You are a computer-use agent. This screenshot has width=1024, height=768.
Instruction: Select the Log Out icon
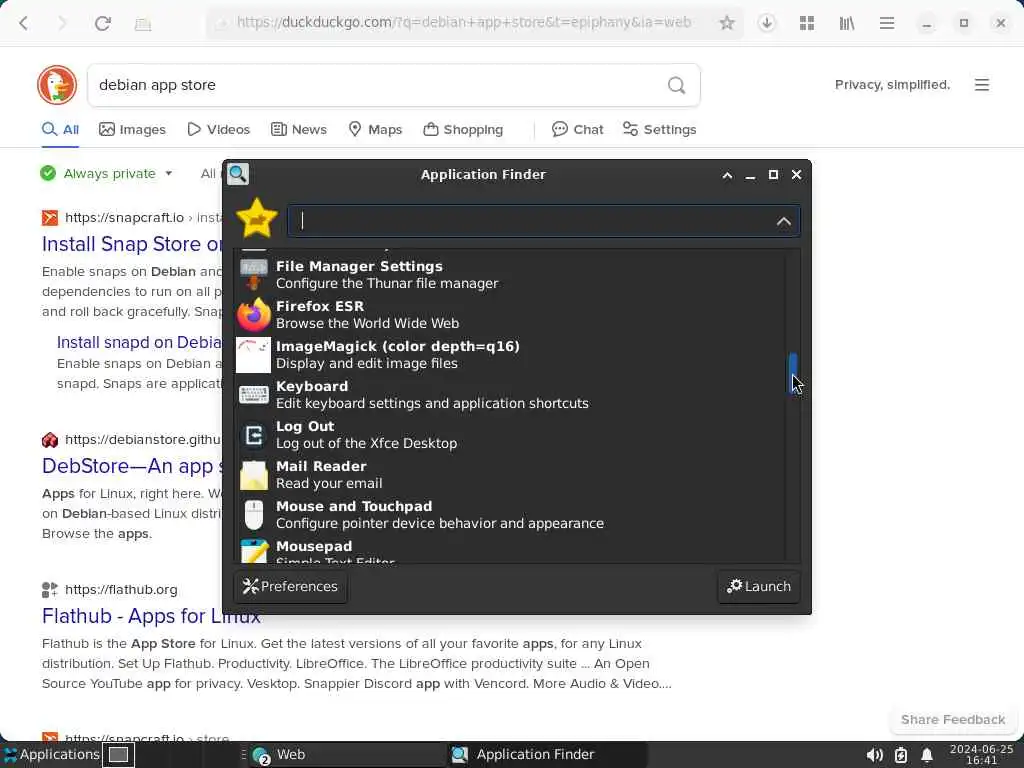coord(253,435)
